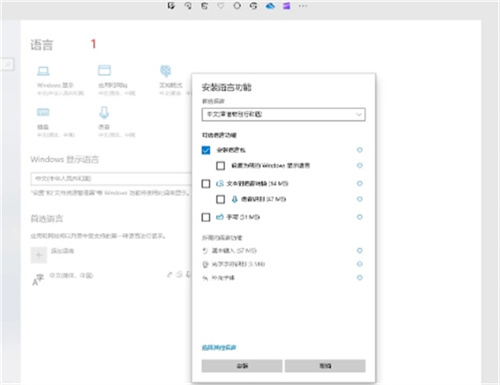500x385 pixels.
Task: Click info circle beside optical character recognition row
Action: coord(360,264)
